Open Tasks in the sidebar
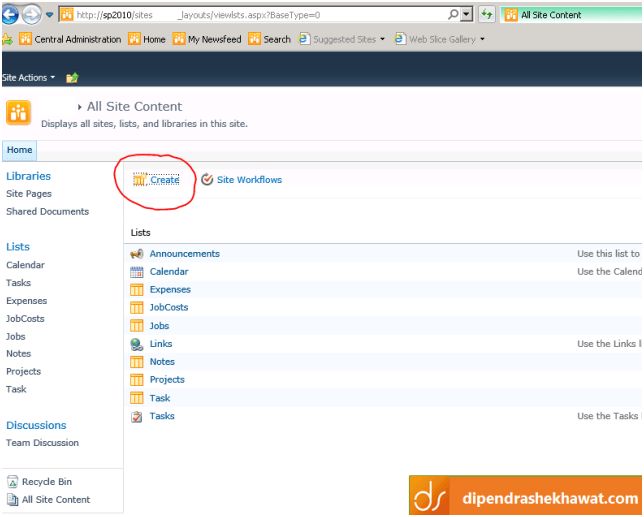The image size is (644, 517). [x=18, y=283]
